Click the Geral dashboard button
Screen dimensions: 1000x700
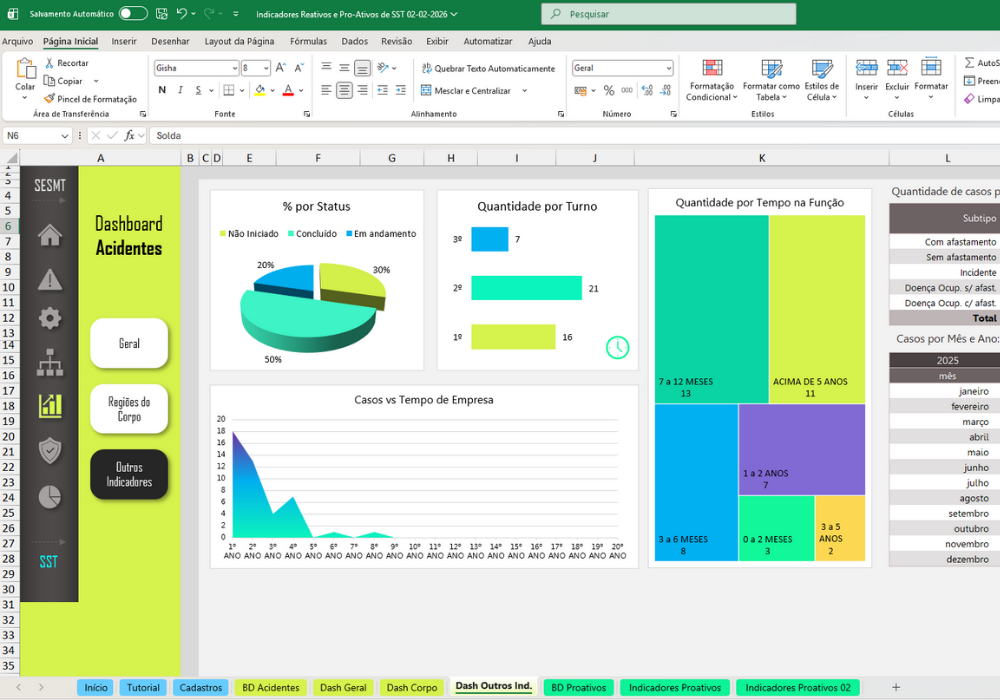pyautogui.click(x=129, y=343)
